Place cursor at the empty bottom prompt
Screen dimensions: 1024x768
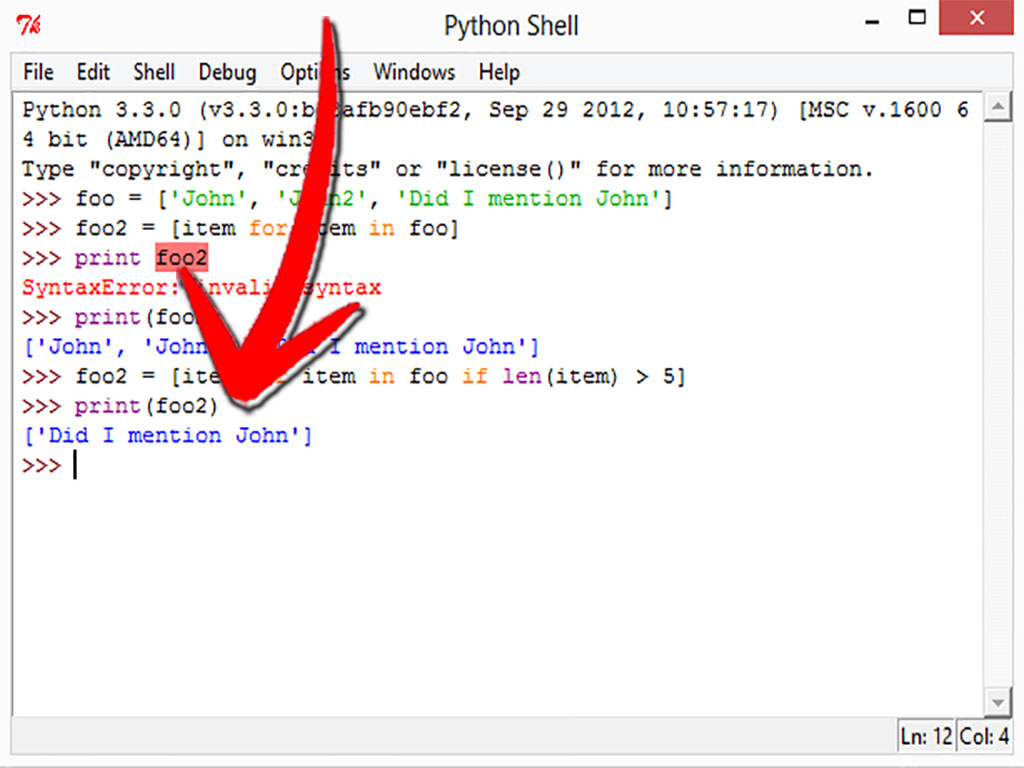coord(75,465)
